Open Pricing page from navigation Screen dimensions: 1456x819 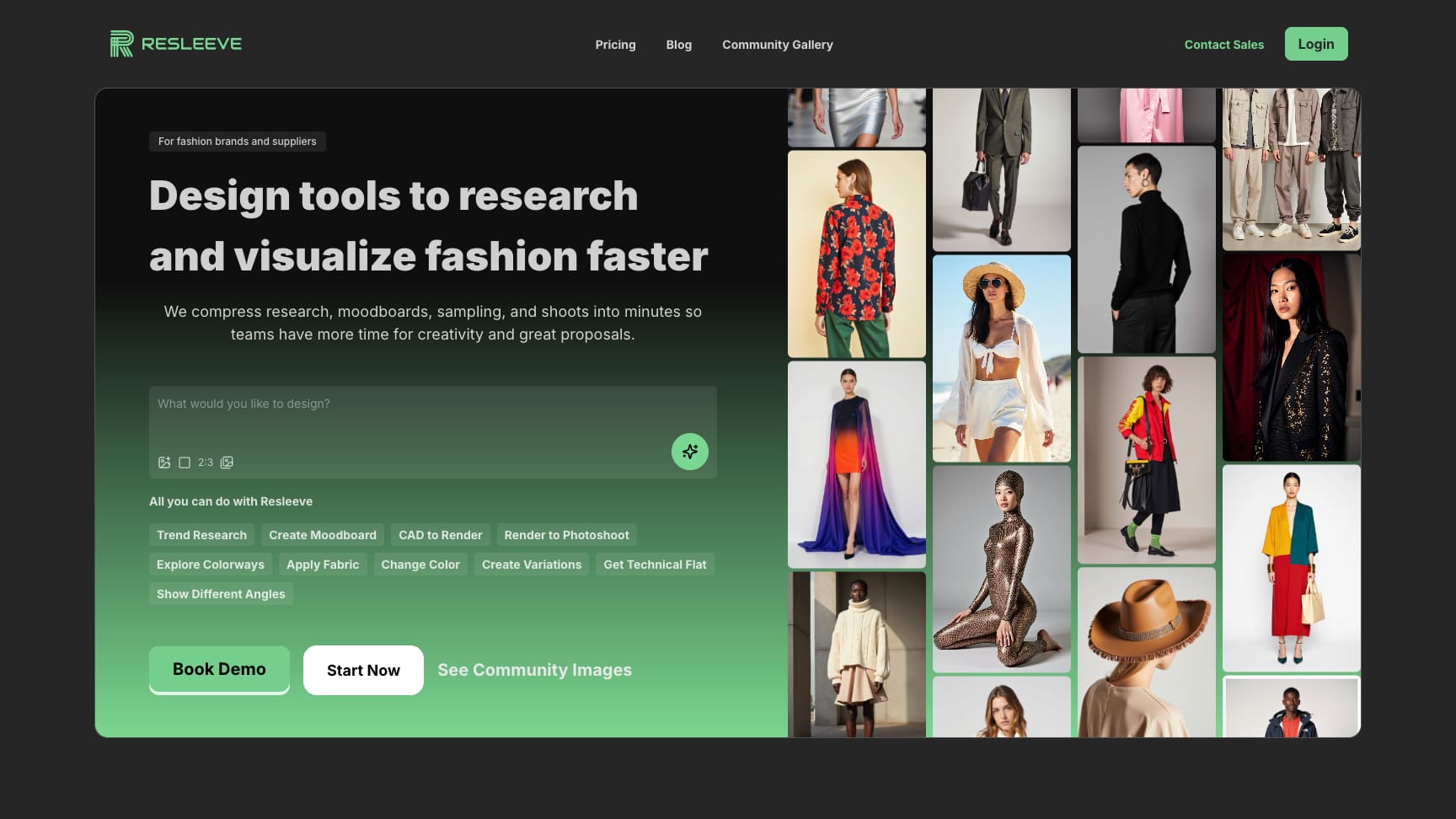click(615, 45)
